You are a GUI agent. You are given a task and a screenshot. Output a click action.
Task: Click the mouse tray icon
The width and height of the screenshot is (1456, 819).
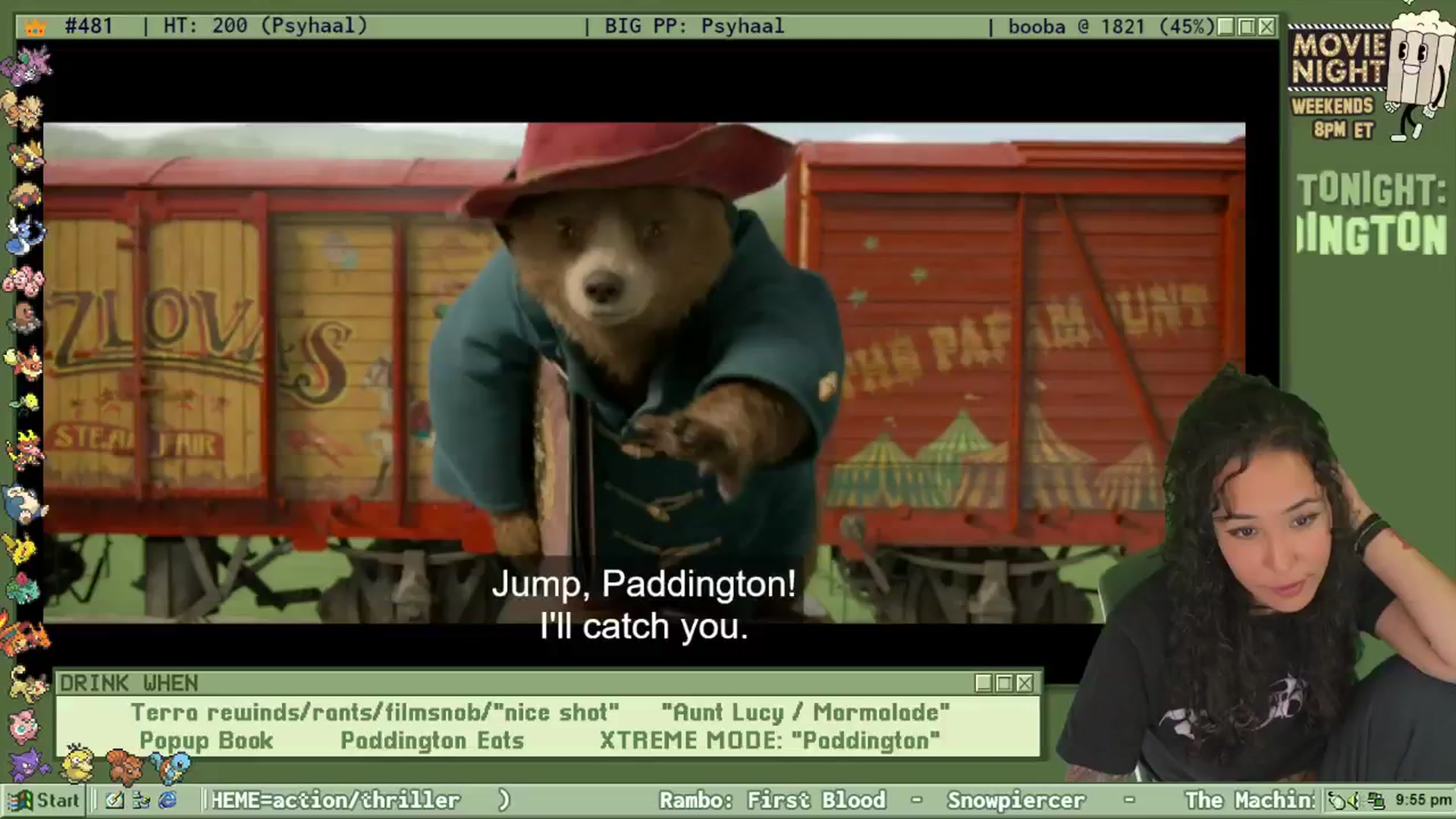tap(1336, 800)
